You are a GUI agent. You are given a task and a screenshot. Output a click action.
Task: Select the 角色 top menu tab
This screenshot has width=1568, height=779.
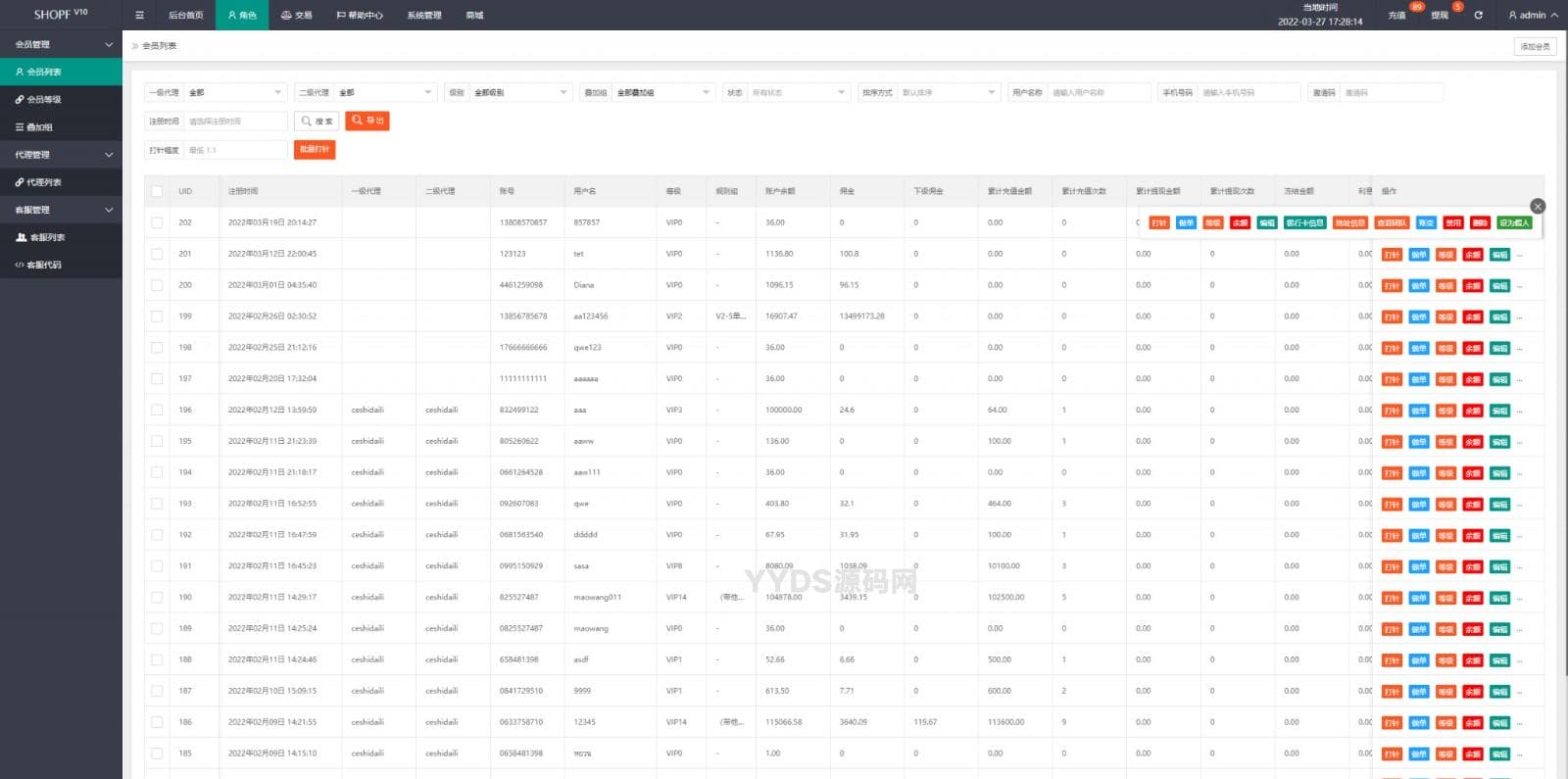point(242,15)
